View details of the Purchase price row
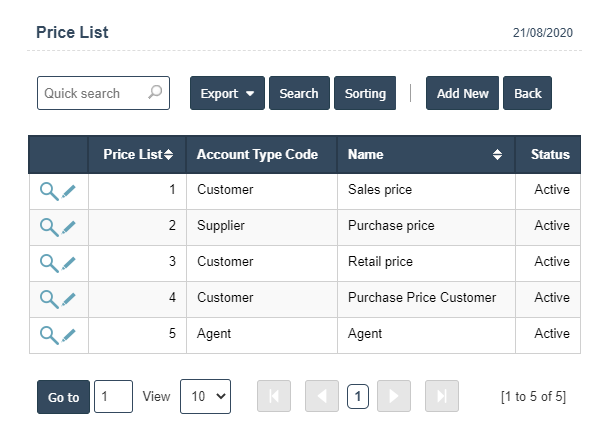The image size is (601, 440). coord(48,226)
